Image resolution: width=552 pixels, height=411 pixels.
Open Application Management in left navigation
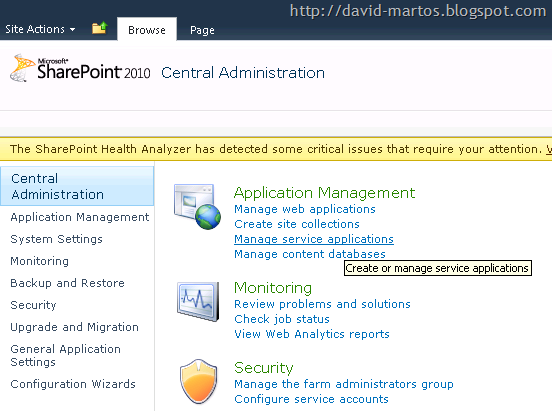click(x=80, y=217)
